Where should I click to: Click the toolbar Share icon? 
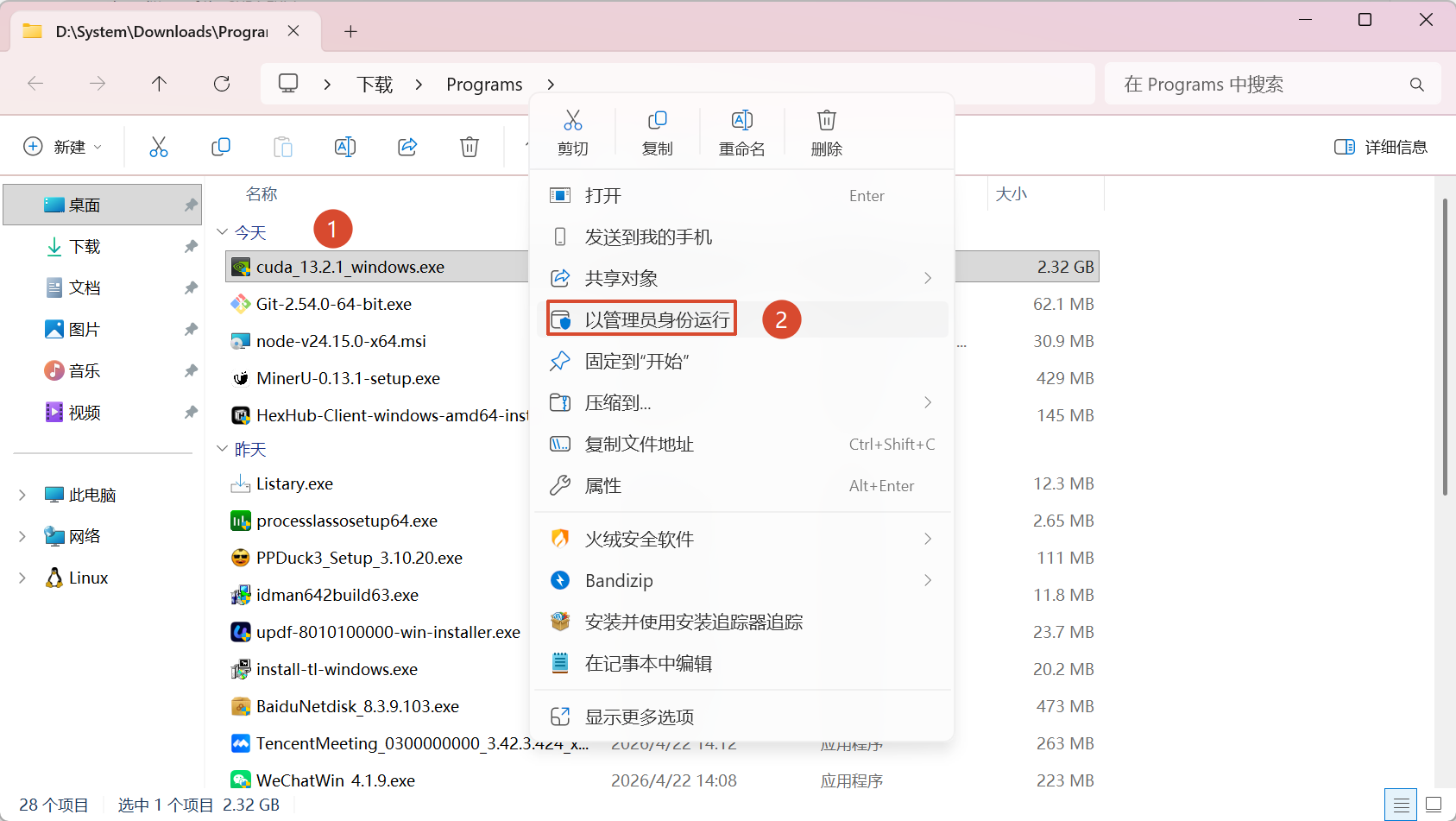407,147
